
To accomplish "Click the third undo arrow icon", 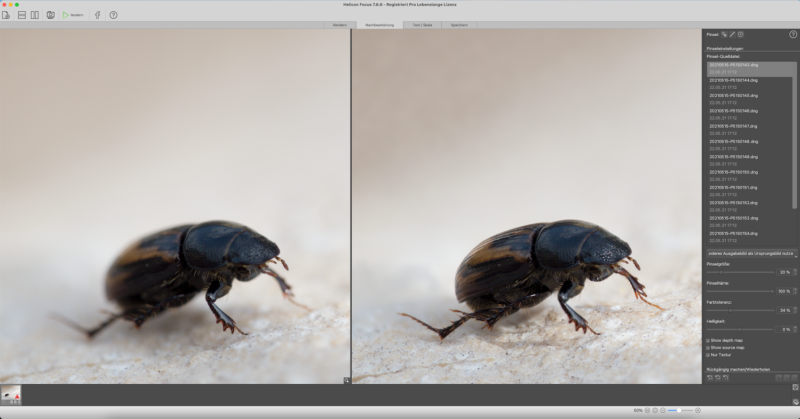I will [726, 378].
